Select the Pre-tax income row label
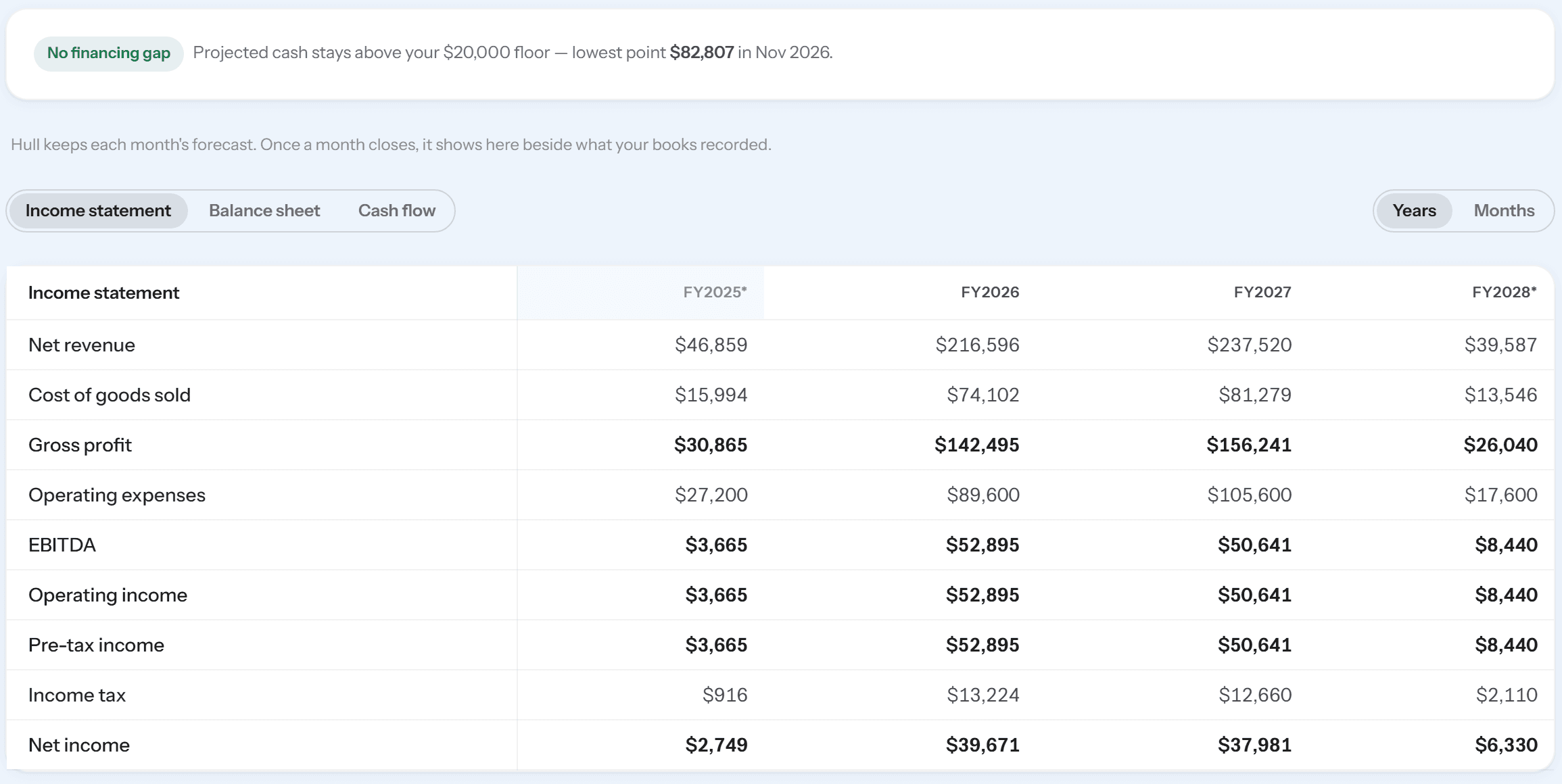The image size is (1562, 784). point(96,645)
